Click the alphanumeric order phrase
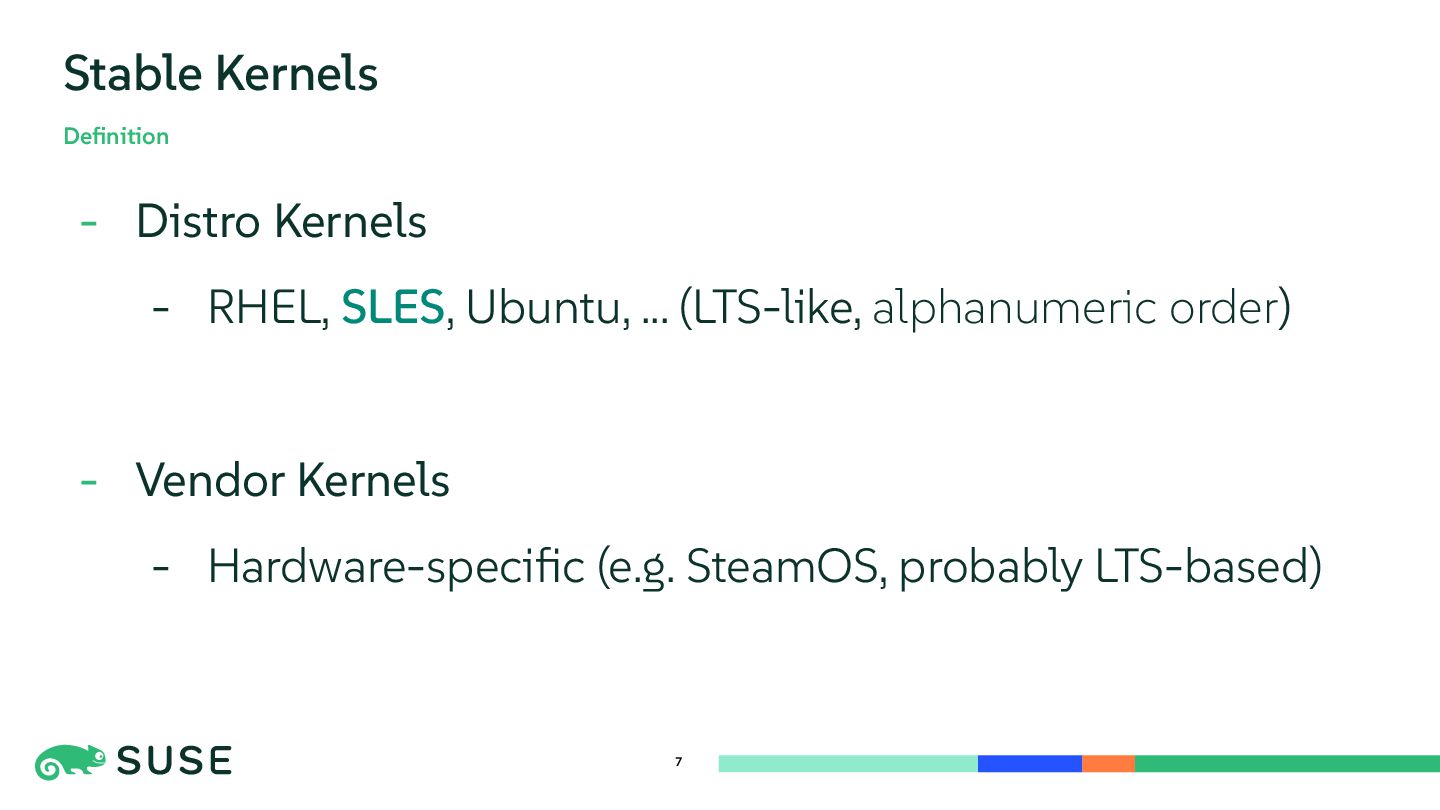The image size is (1440, 810). coord(1075,310)
